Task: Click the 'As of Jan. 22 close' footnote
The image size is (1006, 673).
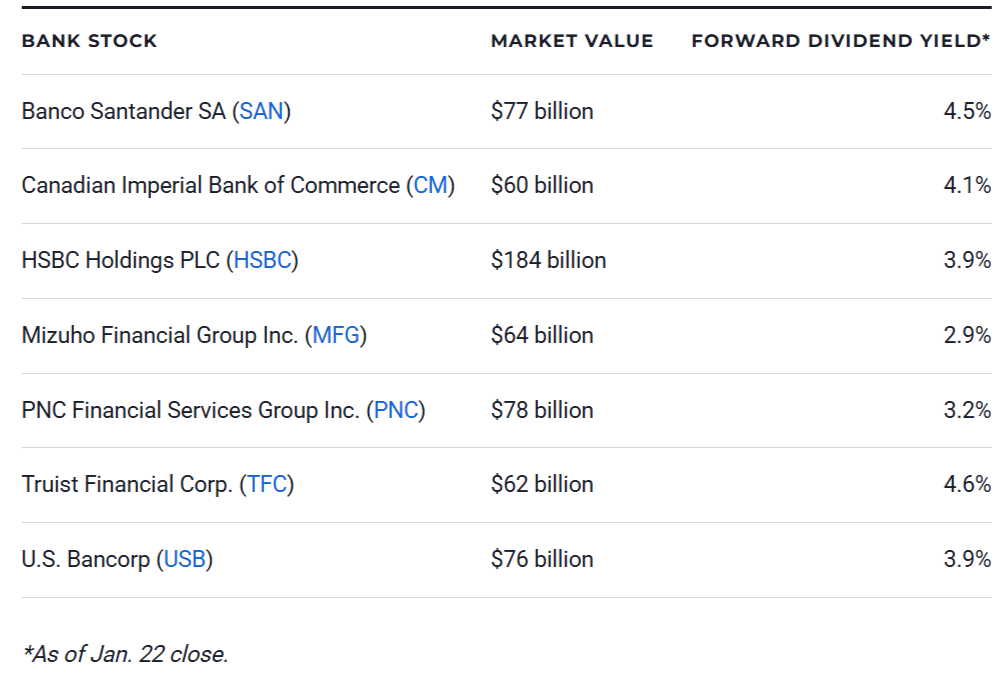Action: [125, 654]
